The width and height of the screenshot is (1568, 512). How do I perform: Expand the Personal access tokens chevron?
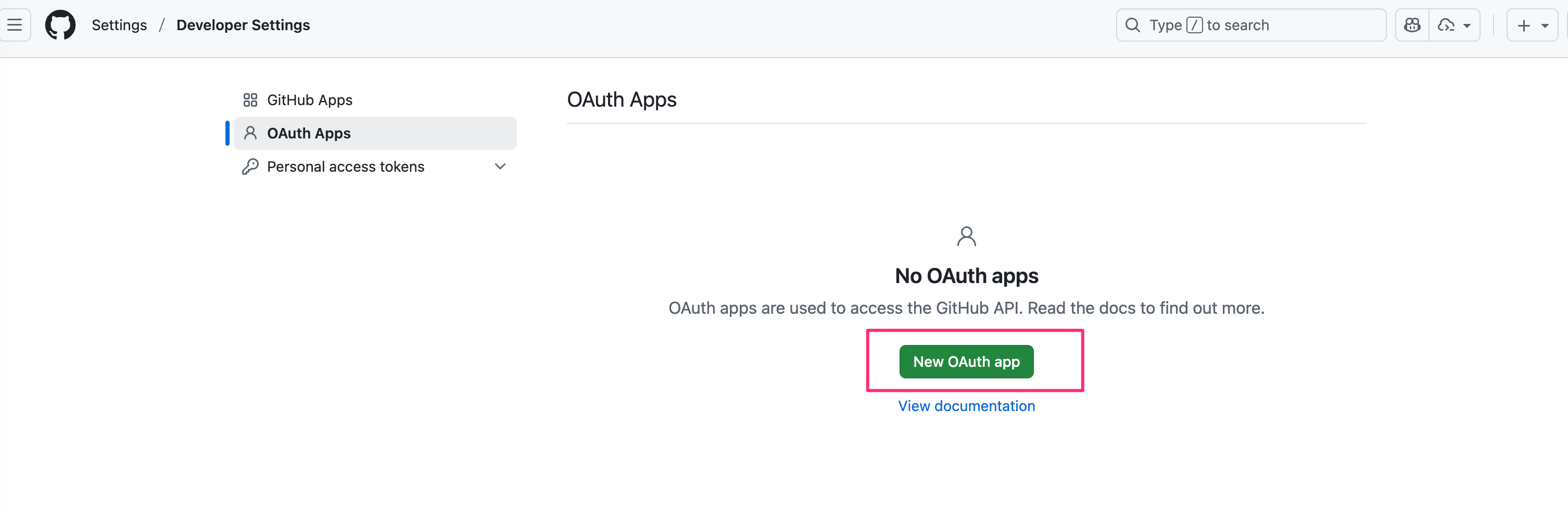tap(500, 166)
